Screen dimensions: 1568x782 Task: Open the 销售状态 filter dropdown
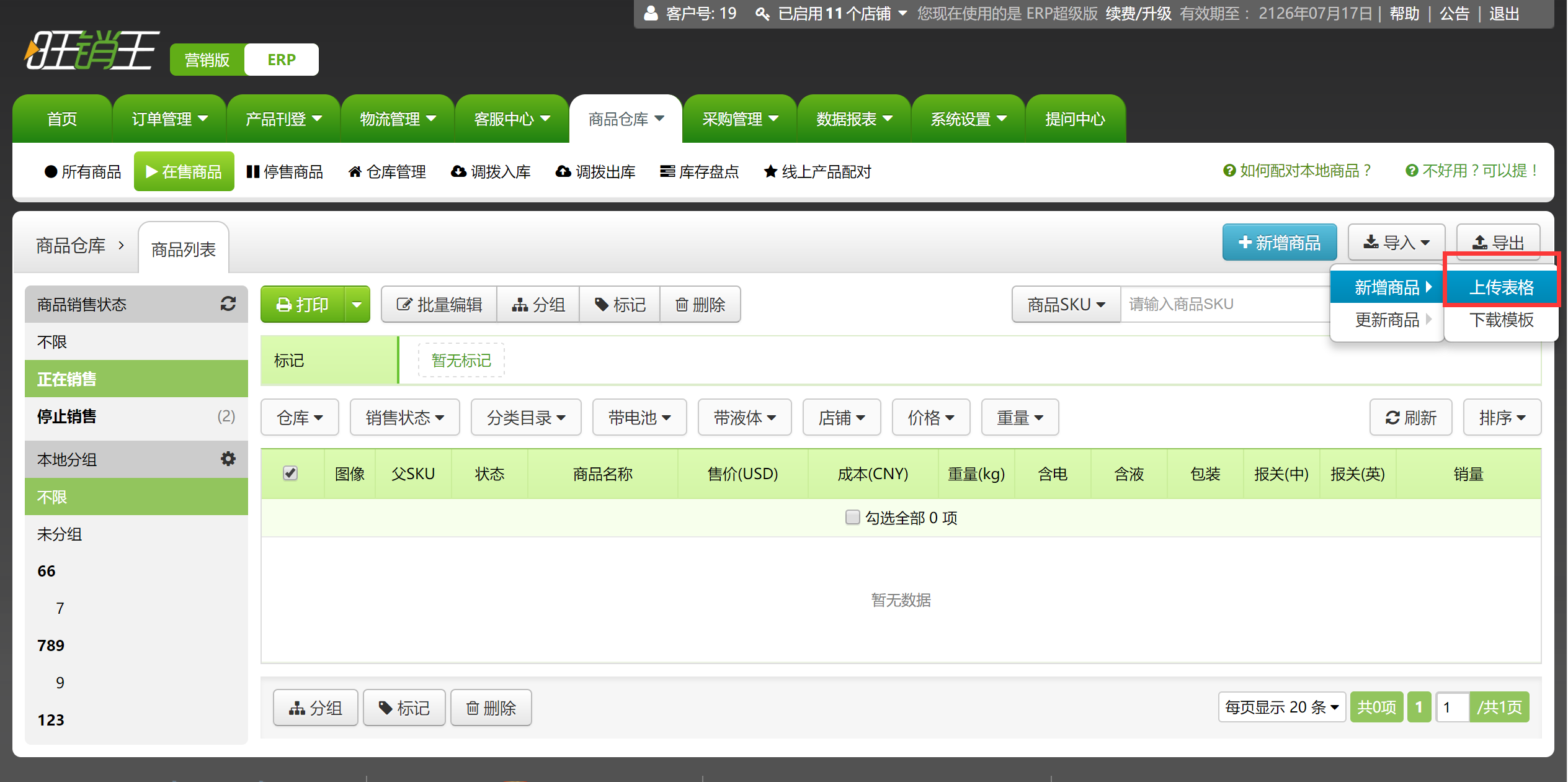(404, 418)
